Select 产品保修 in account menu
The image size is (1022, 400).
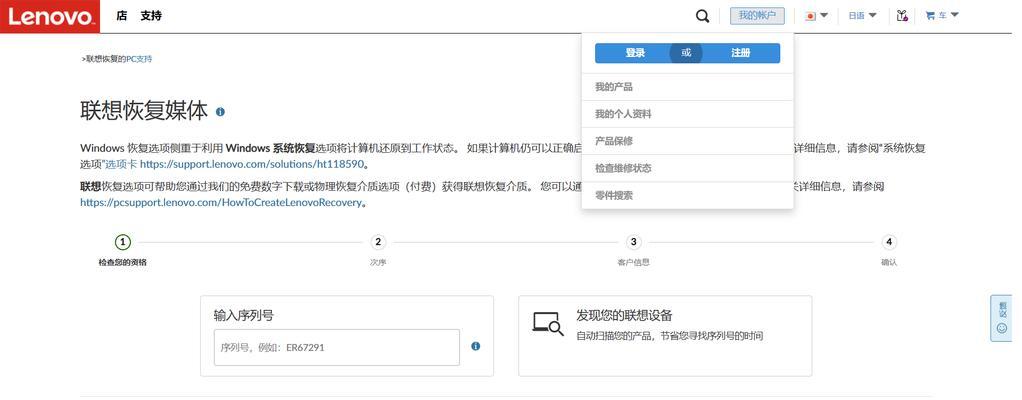coord(688,141)
